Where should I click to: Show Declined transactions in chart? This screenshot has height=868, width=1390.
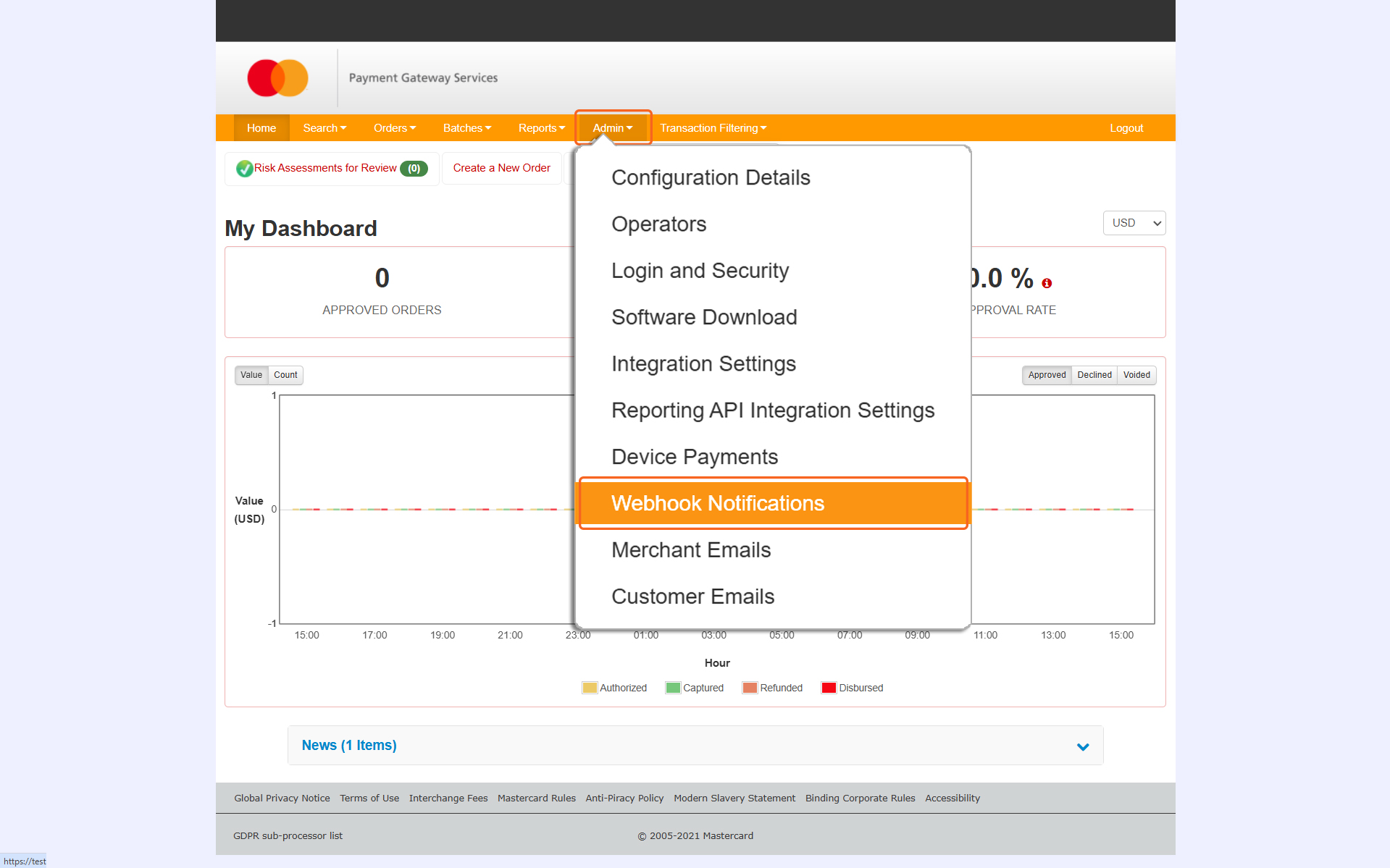click(x=1094, y=375)
